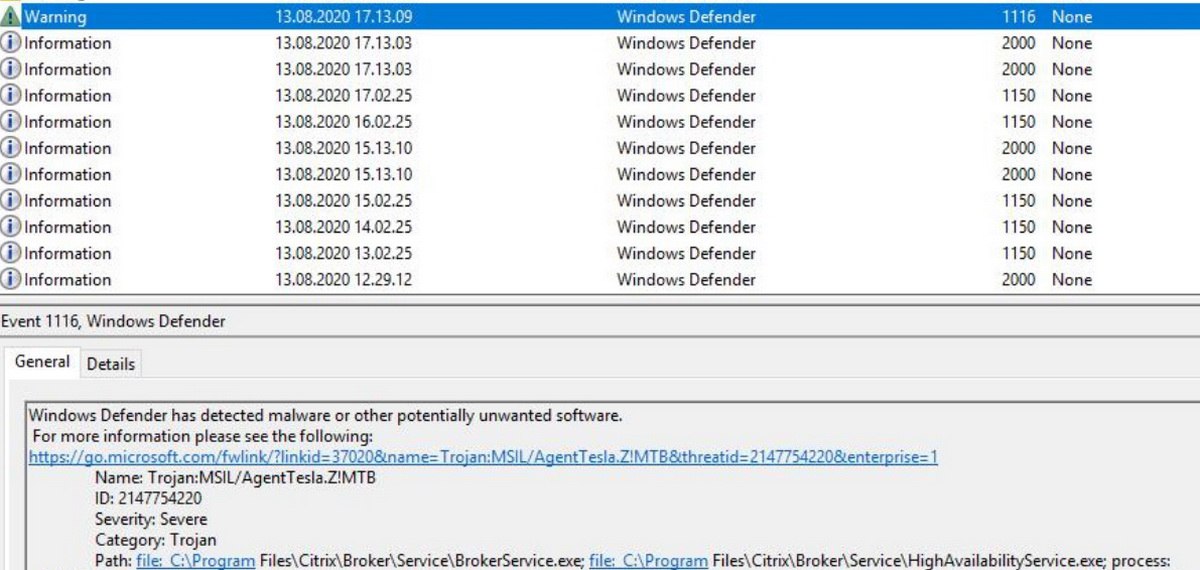Click the Information icon beside 13.08.2020 16.02.25

[x=11, y=122]
